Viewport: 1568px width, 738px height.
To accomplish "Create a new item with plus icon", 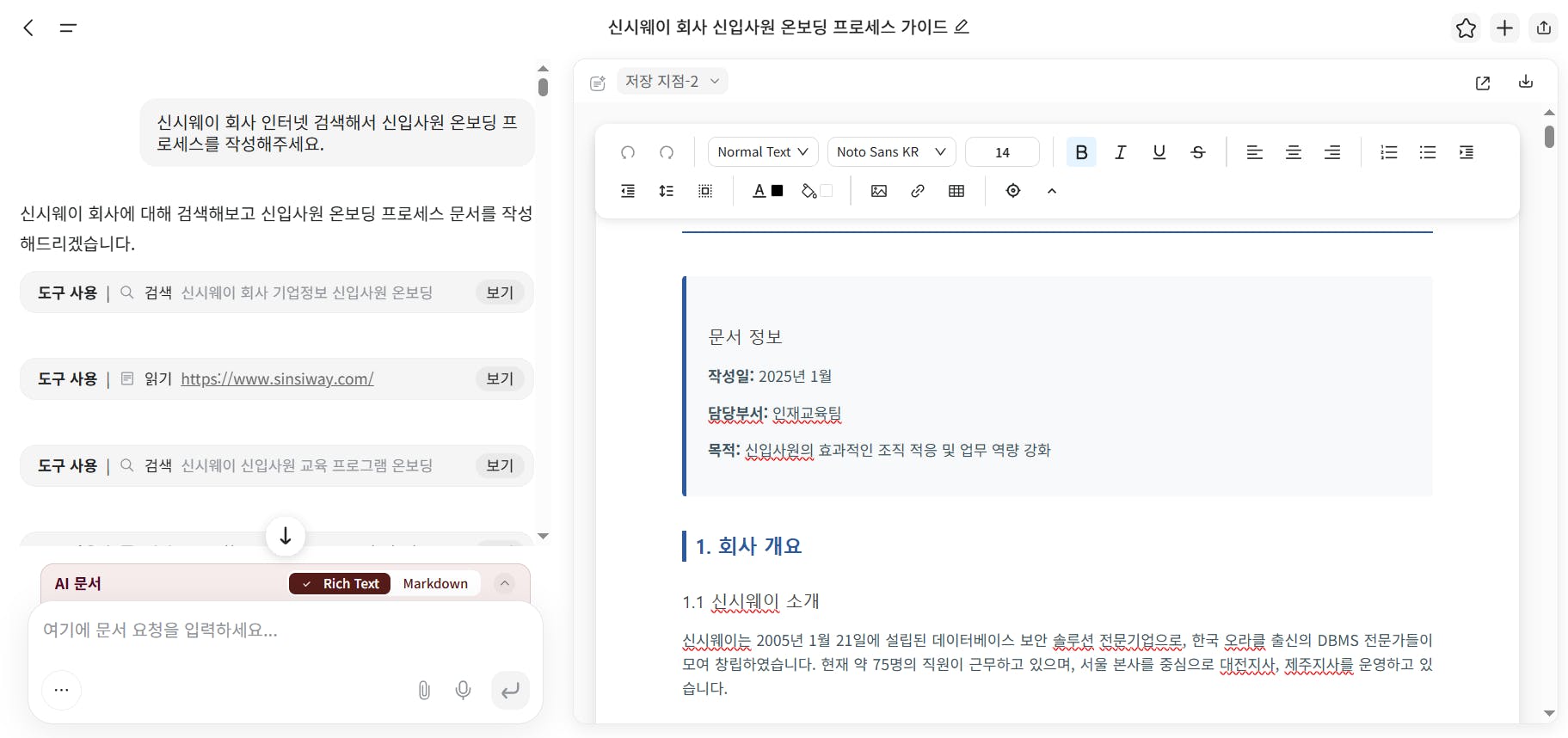I will (x=1504, y=28).
